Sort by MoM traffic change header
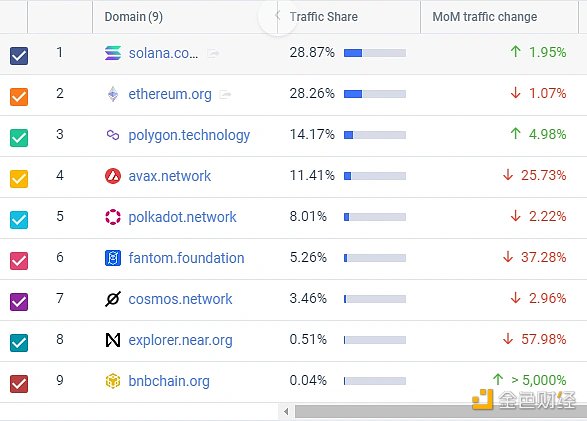Screen dimensions: 587x421 click(484, 17)
